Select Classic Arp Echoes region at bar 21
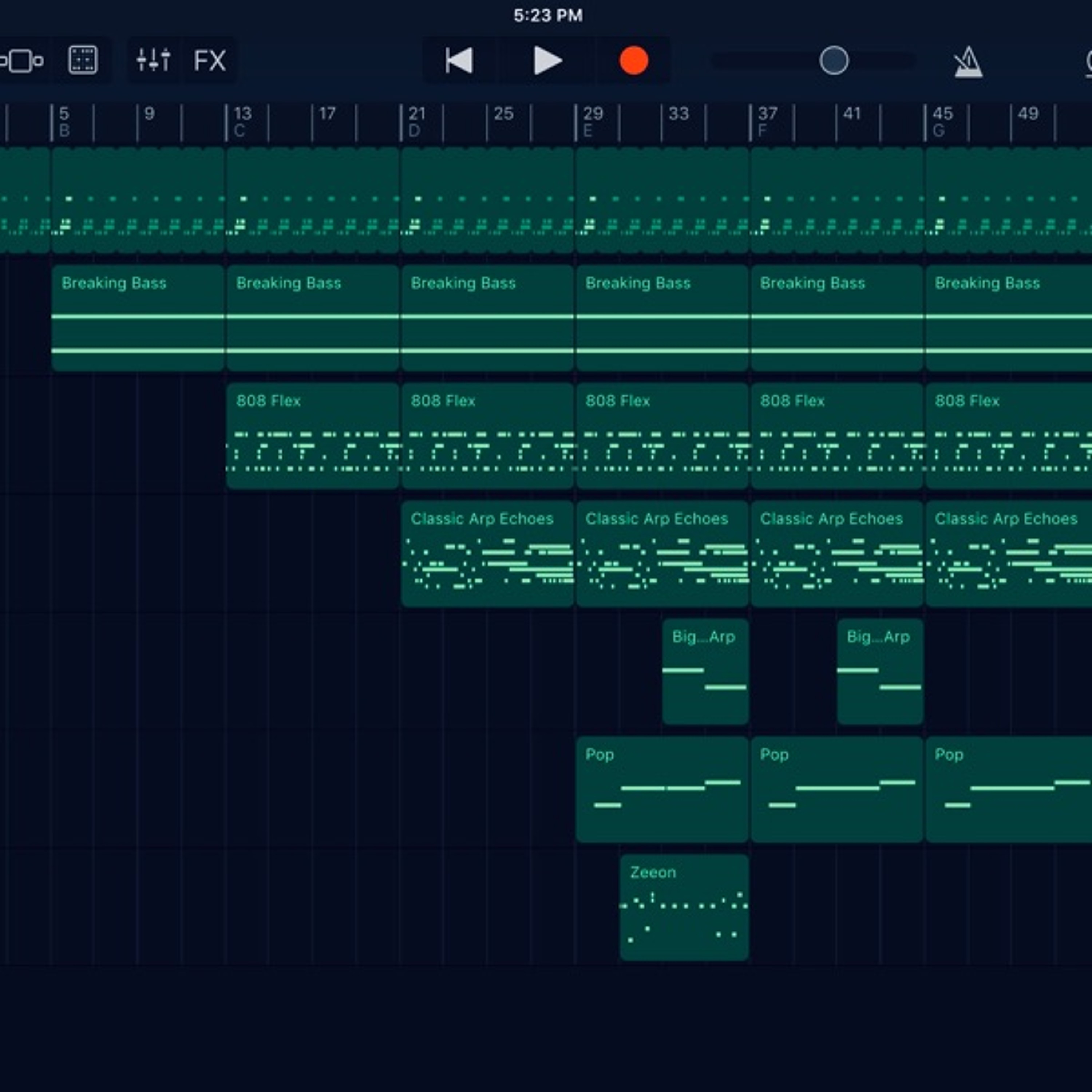The image size is (1092, 1092). [x=487, y=554]
